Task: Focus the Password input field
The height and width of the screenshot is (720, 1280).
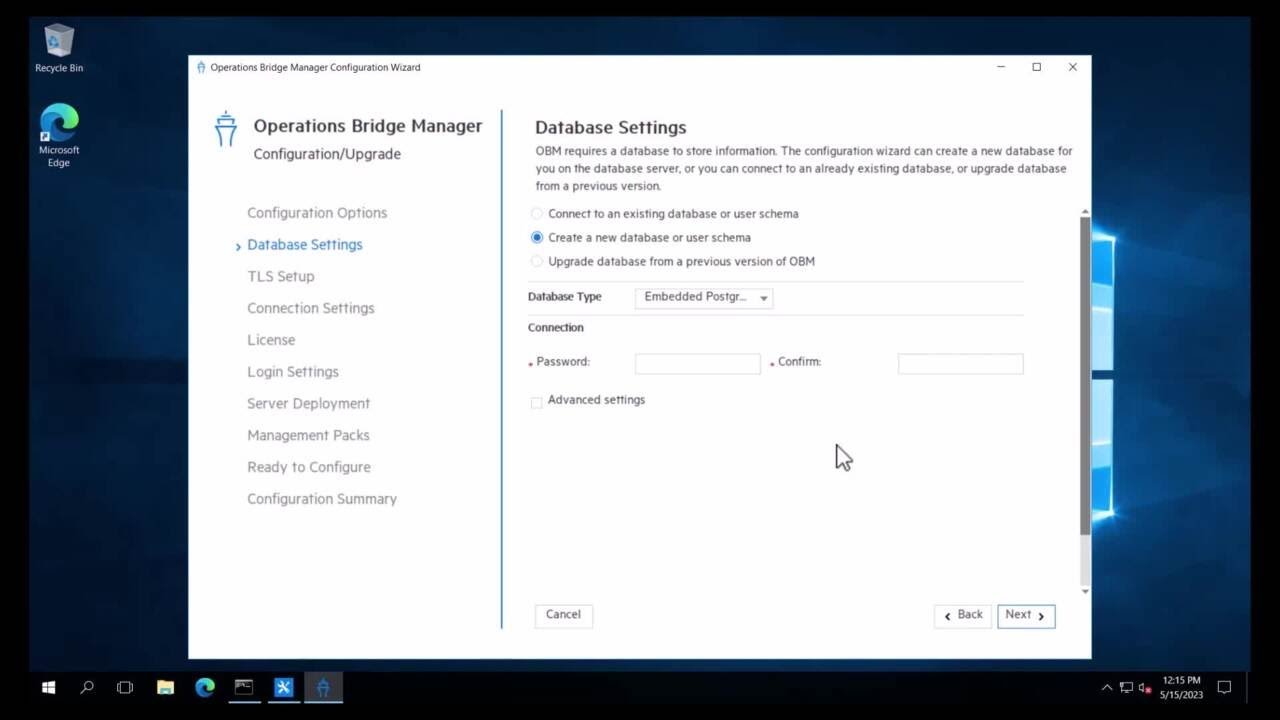Action: point(698,364)
